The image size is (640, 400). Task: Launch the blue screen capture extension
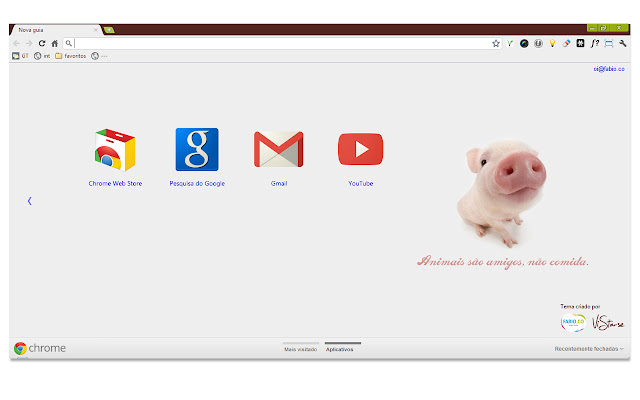coord(609,43)
